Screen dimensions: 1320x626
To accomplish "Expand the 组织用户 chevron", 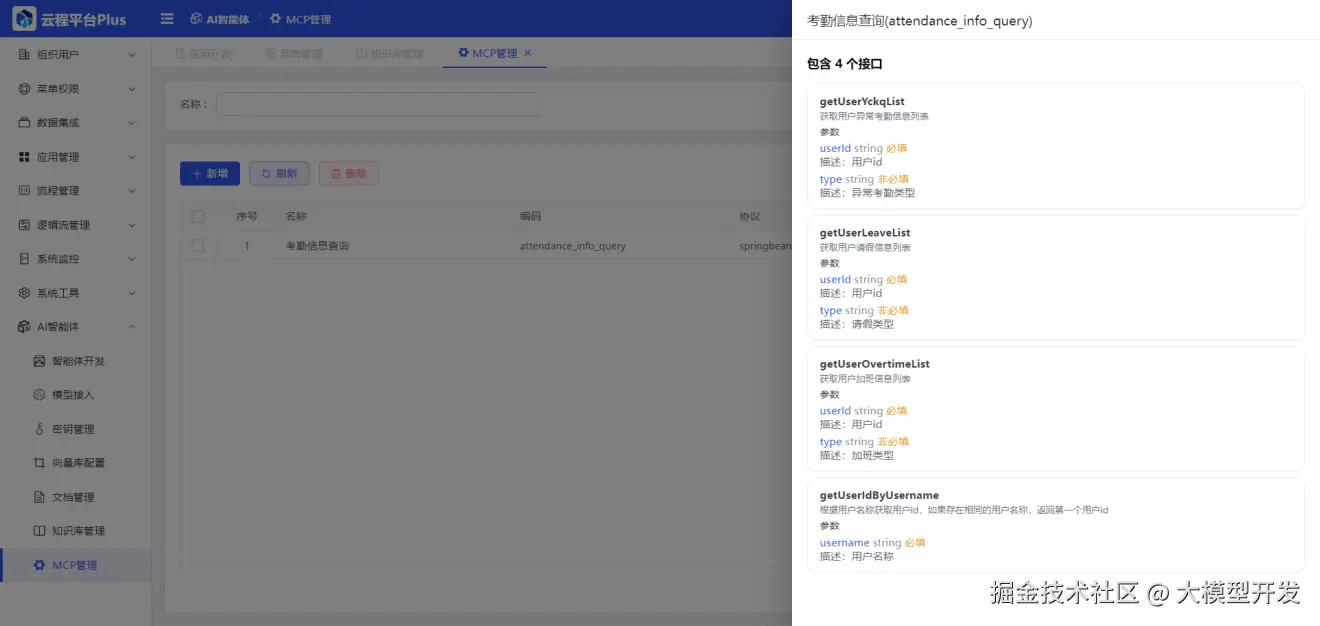I will coord(132,55).
